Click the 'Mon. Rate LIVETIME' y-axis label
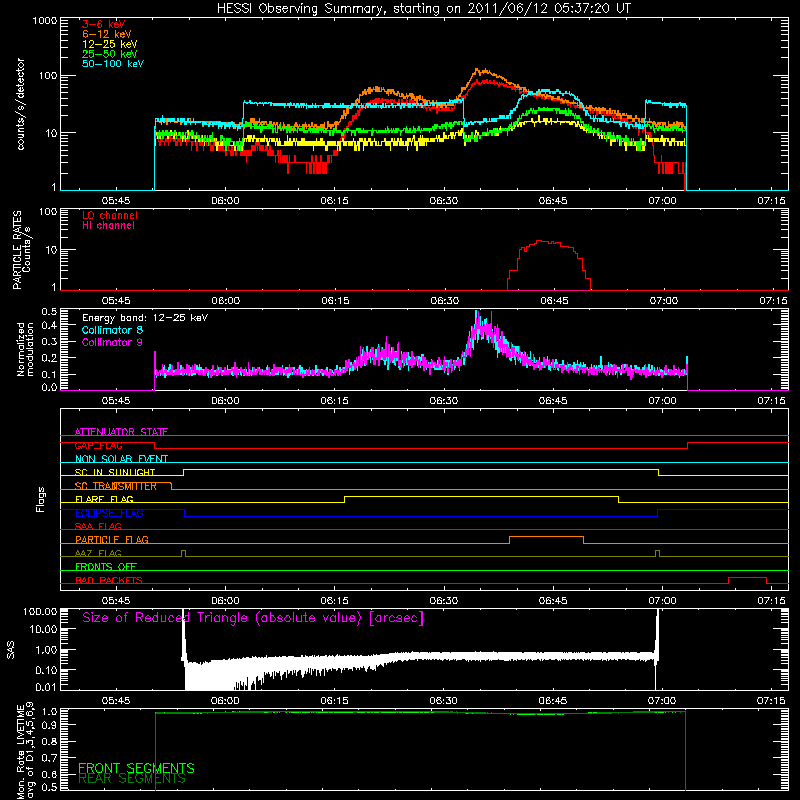 pyautogui.click(x=20, y=752)
